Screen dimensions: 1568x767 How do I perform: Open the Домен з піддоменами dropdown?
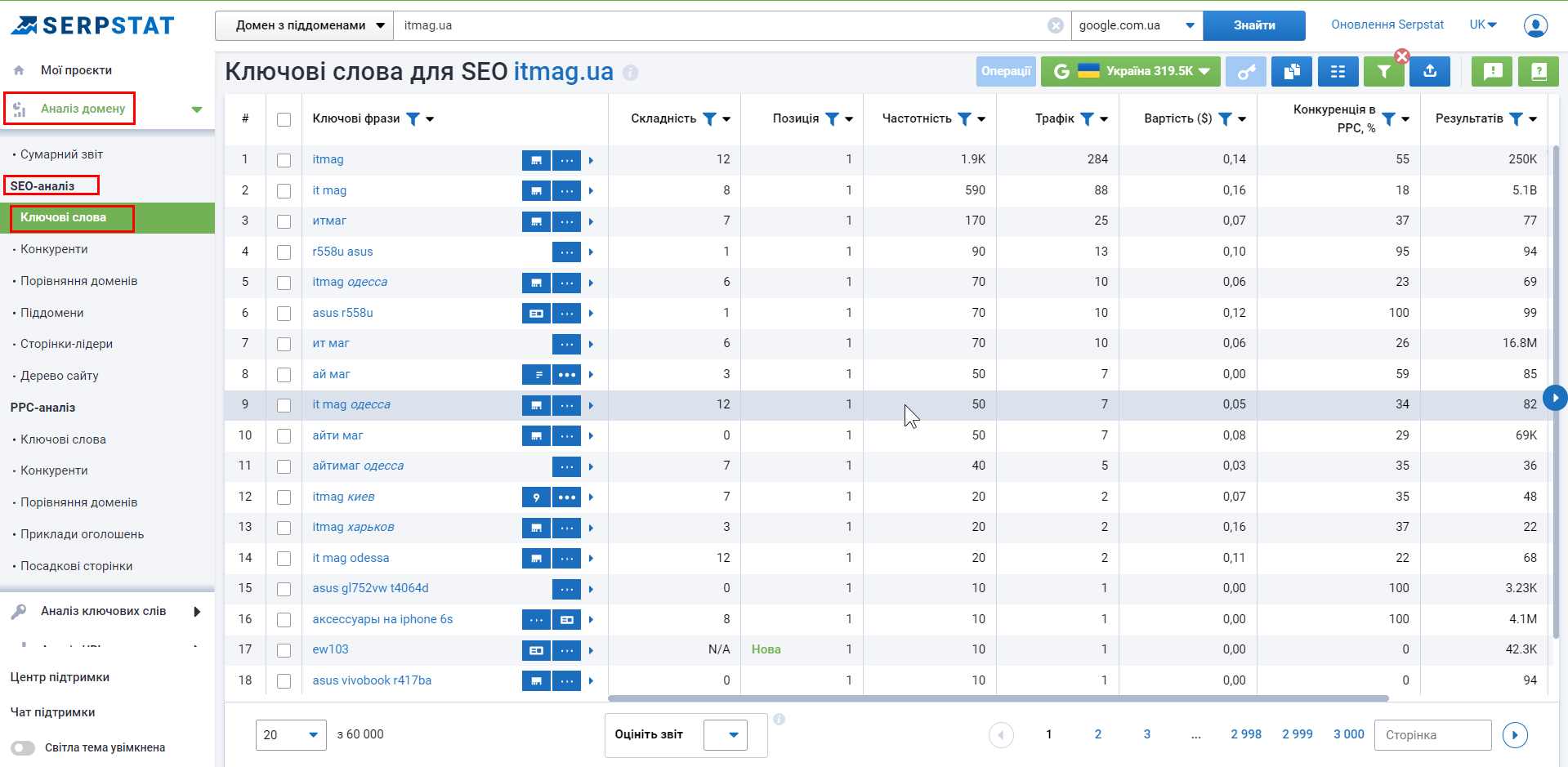[x=304, y=25]
